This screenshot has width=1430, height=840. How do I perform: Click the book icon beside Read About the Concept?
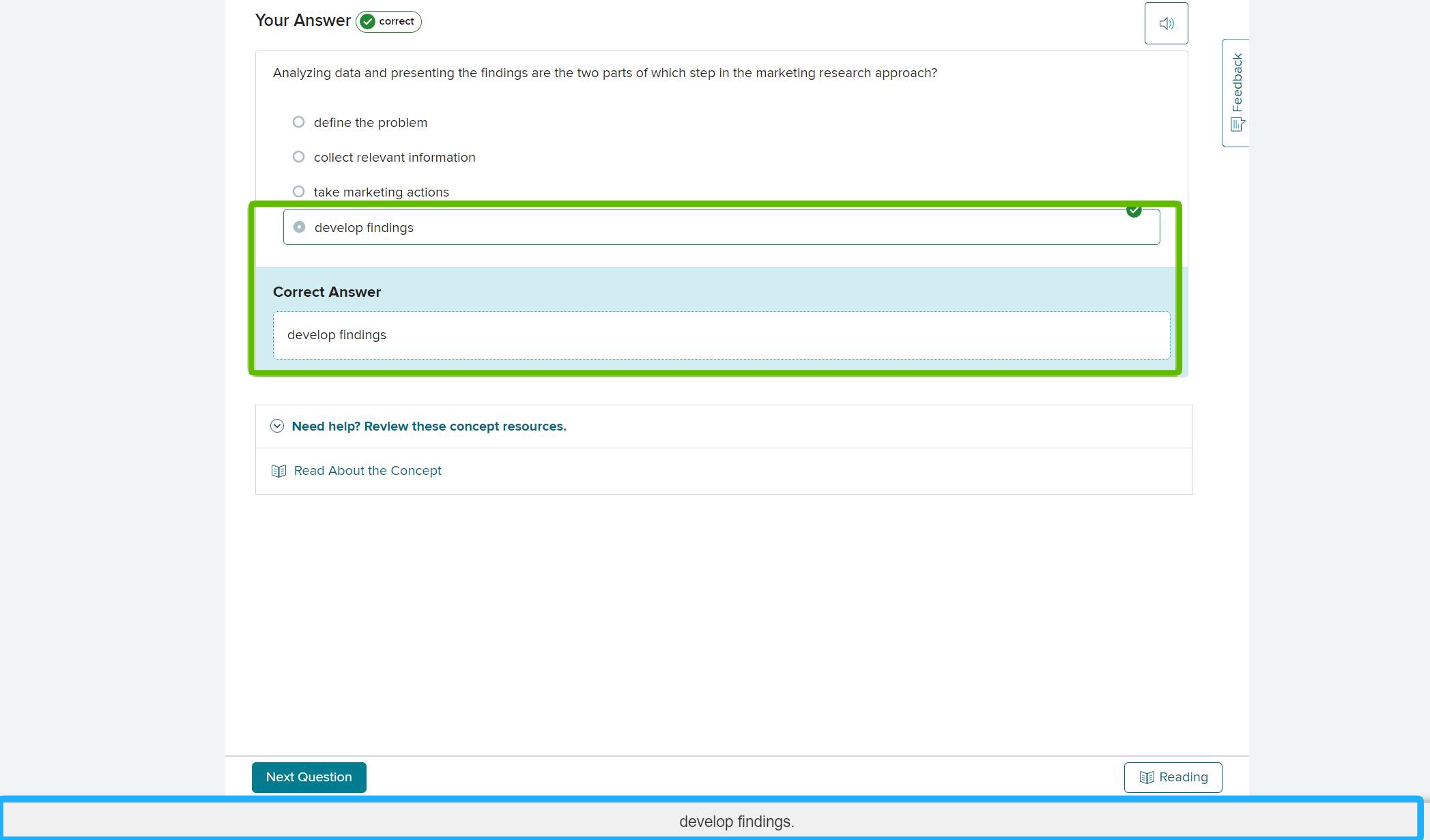[x=279, y=470]
